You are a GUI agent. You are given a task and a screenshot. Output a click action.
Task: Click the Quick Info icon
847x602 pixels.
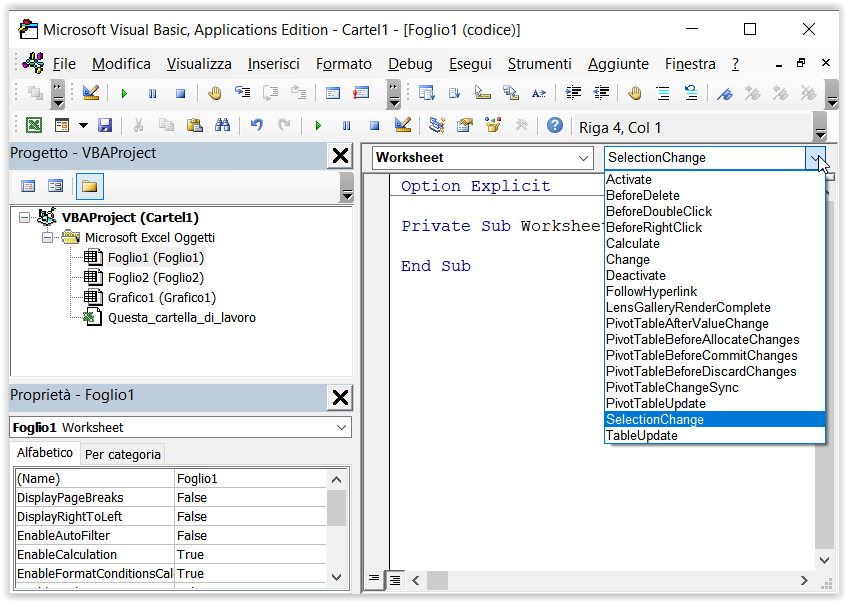point(482,93)
